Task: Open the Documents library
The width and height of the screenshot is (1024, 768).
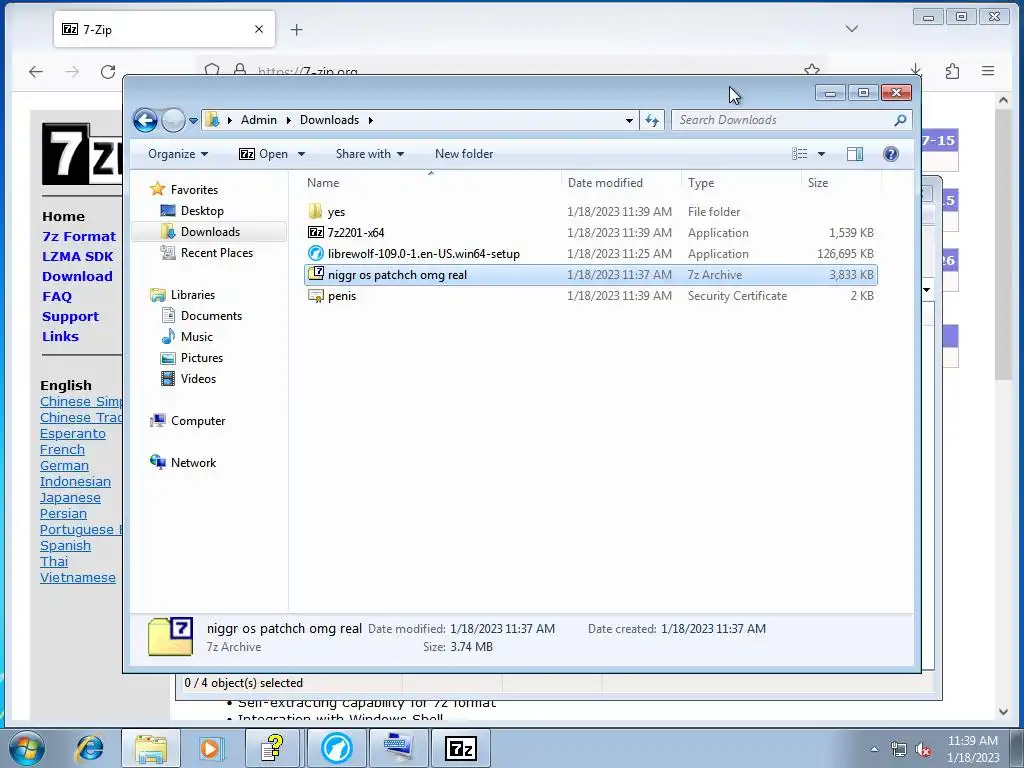Action: point(211,316)
